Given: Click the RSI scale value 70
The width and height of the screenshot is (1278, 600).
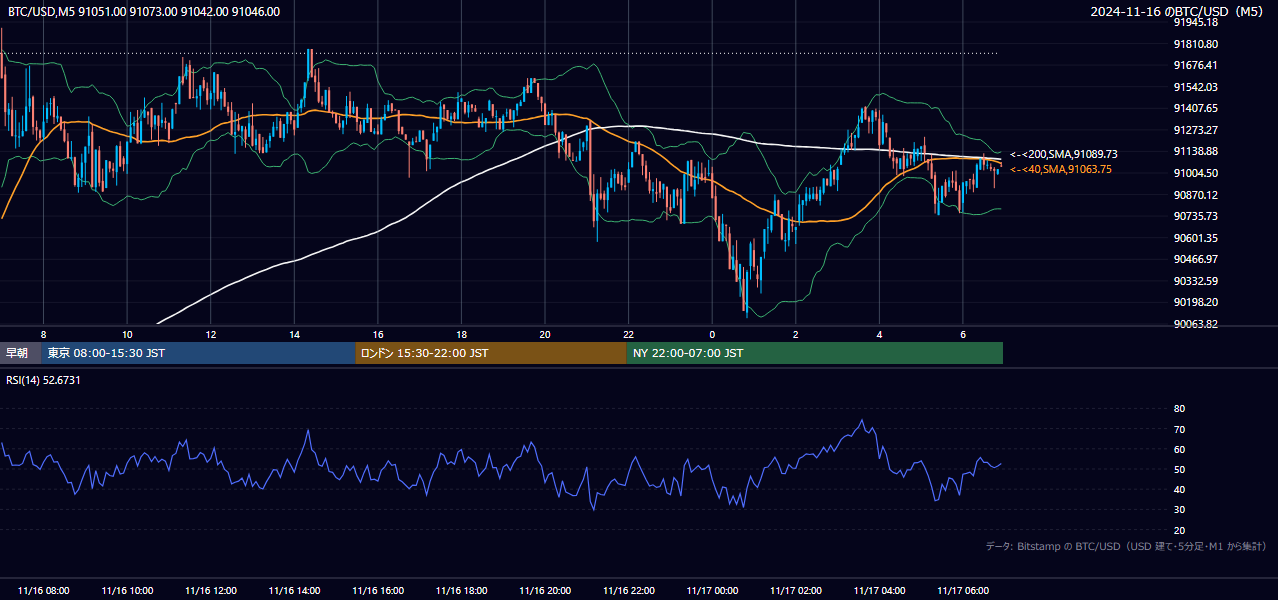Looking at the screenshot, I should point(1179,429).
